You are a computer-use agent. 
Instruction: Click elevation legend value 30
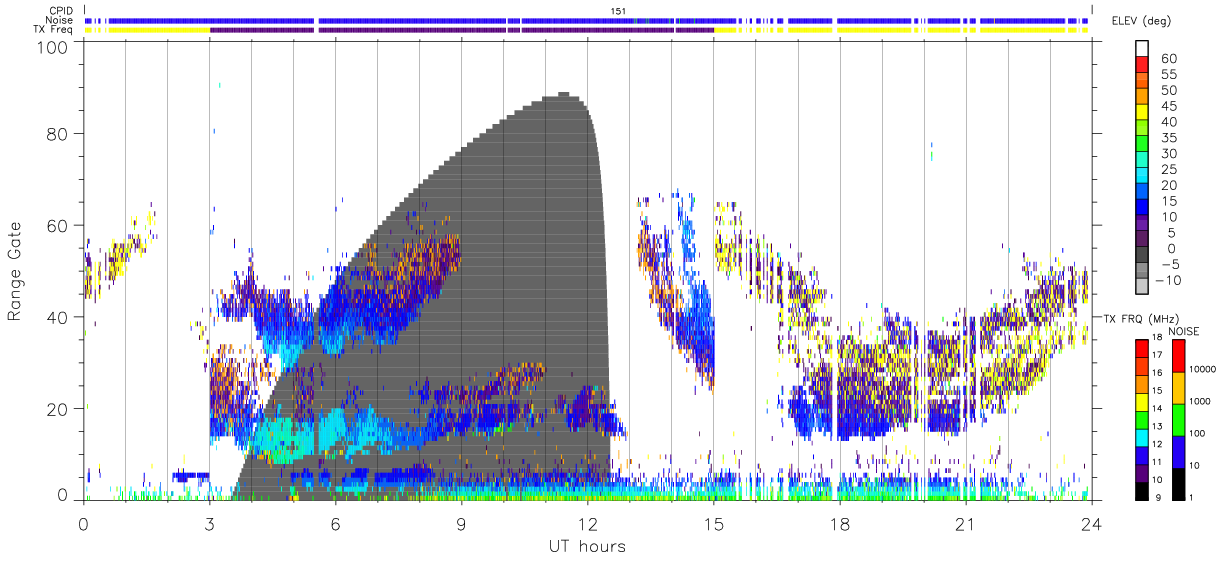point(1169,153)
